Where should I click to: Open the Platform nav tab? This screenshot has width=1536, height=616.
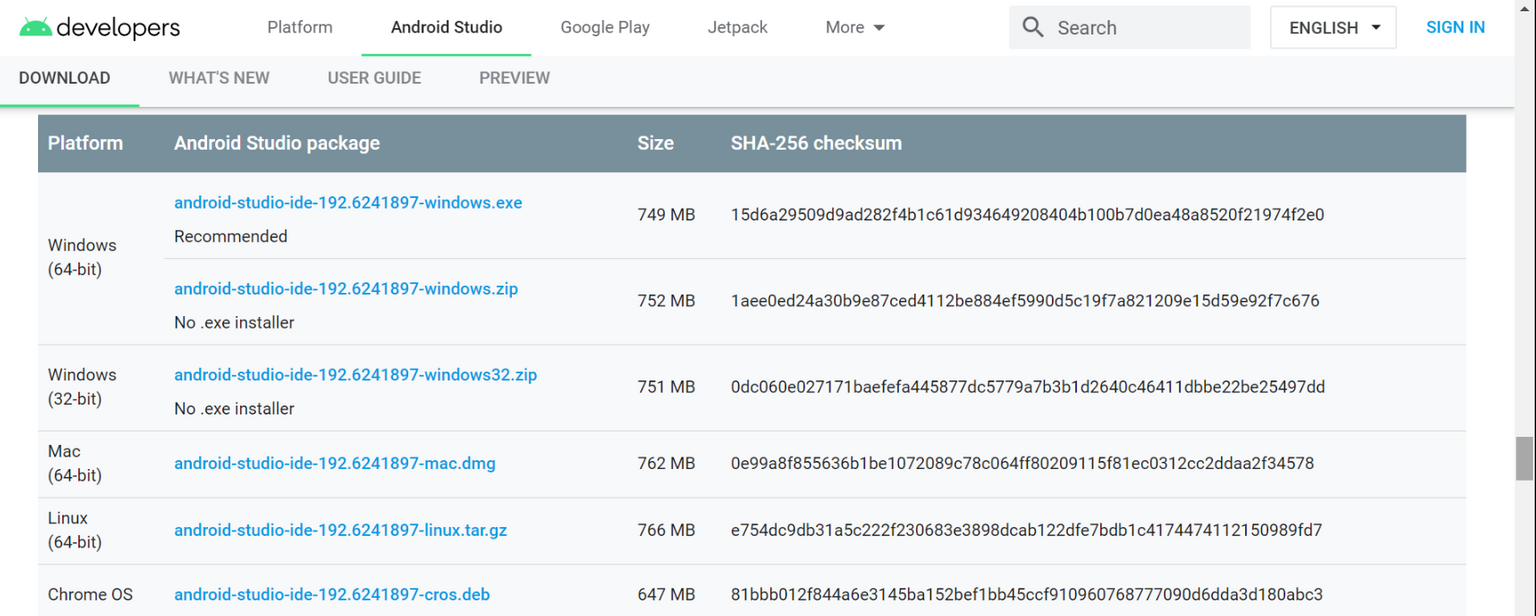pos(300,28)
